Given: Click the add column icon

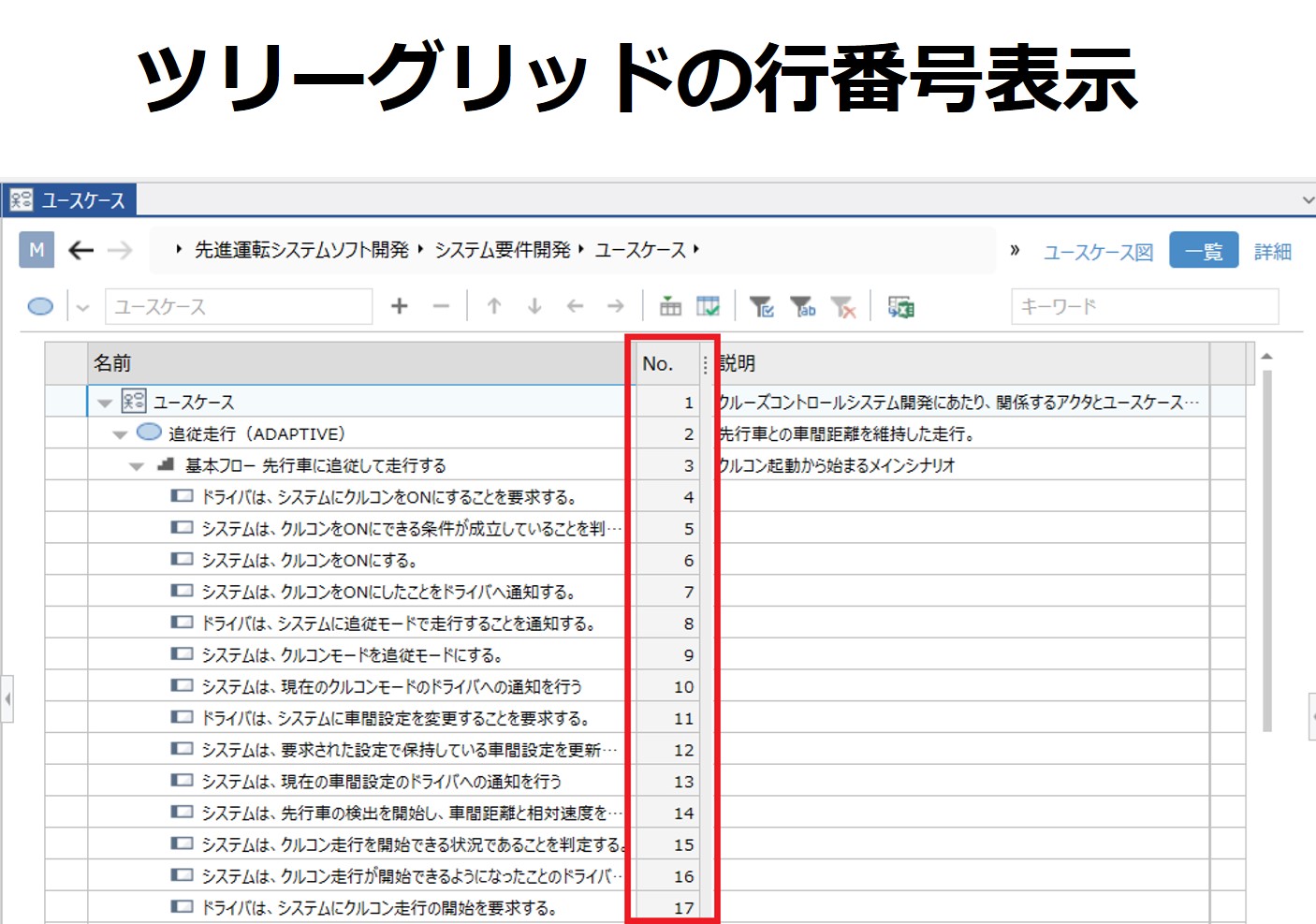Looking at the screenshot, I should click(670, 306).
